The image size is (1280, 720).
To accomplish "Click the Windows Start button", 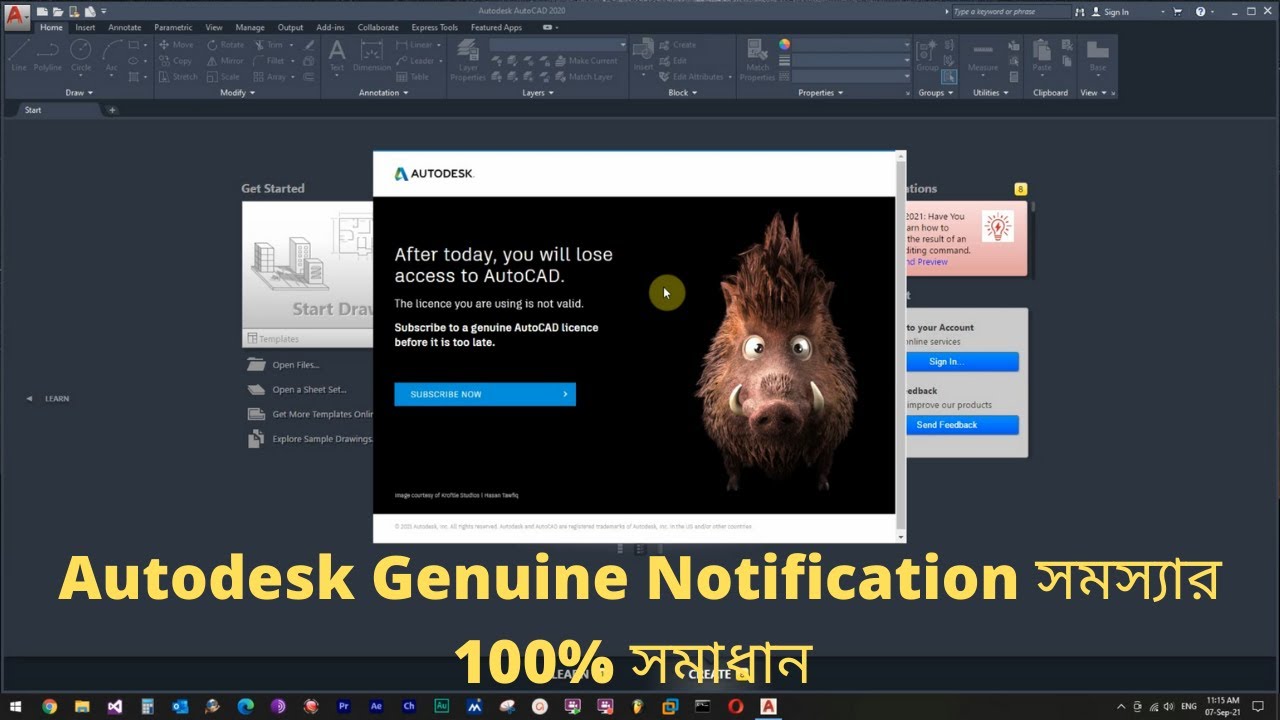I will [x=17, y=706].
